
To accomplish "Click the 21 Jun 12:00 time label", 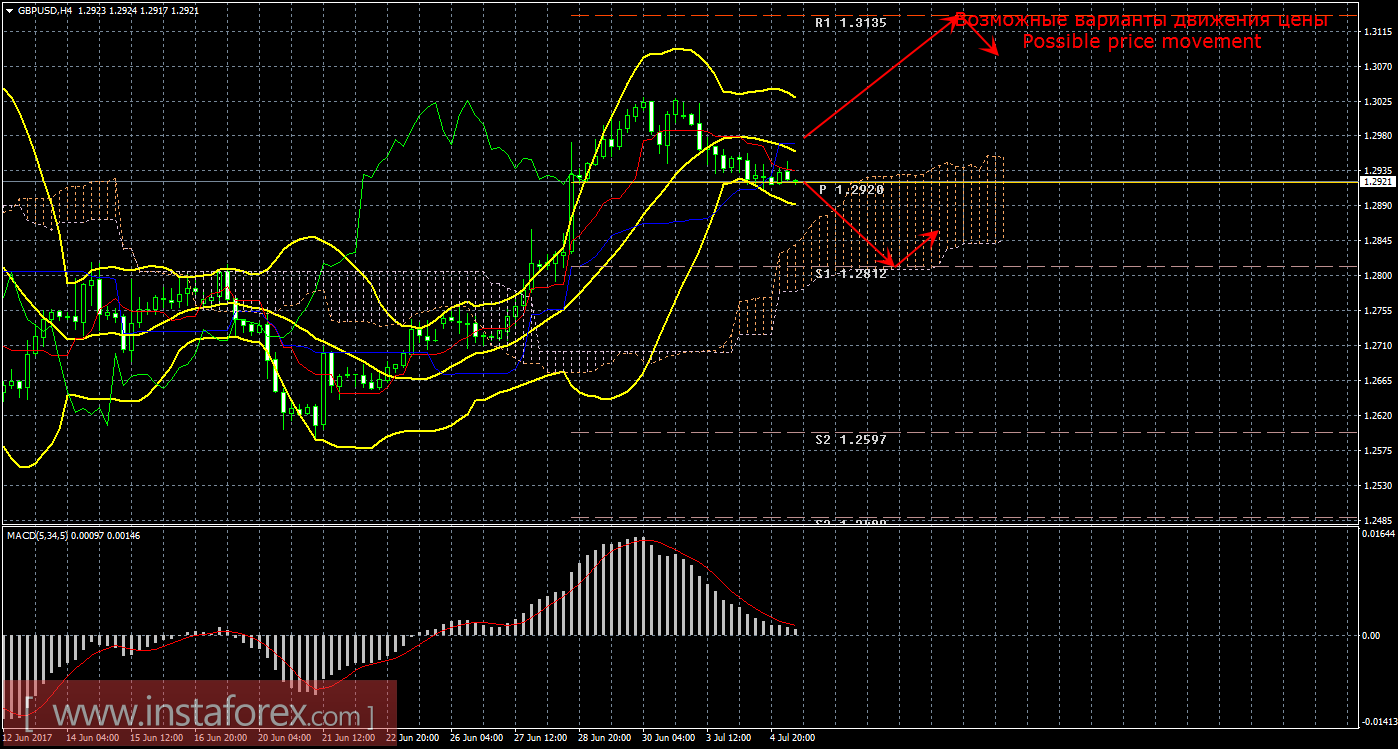I will pos(349,738).
